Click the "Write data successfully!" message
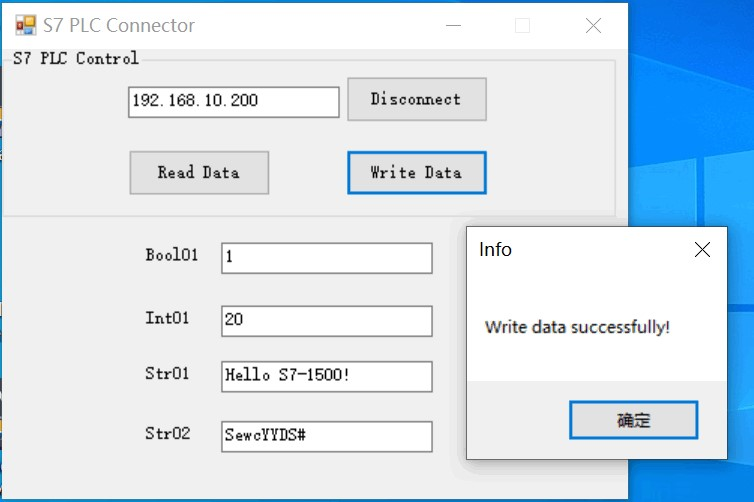 point(577,327)
